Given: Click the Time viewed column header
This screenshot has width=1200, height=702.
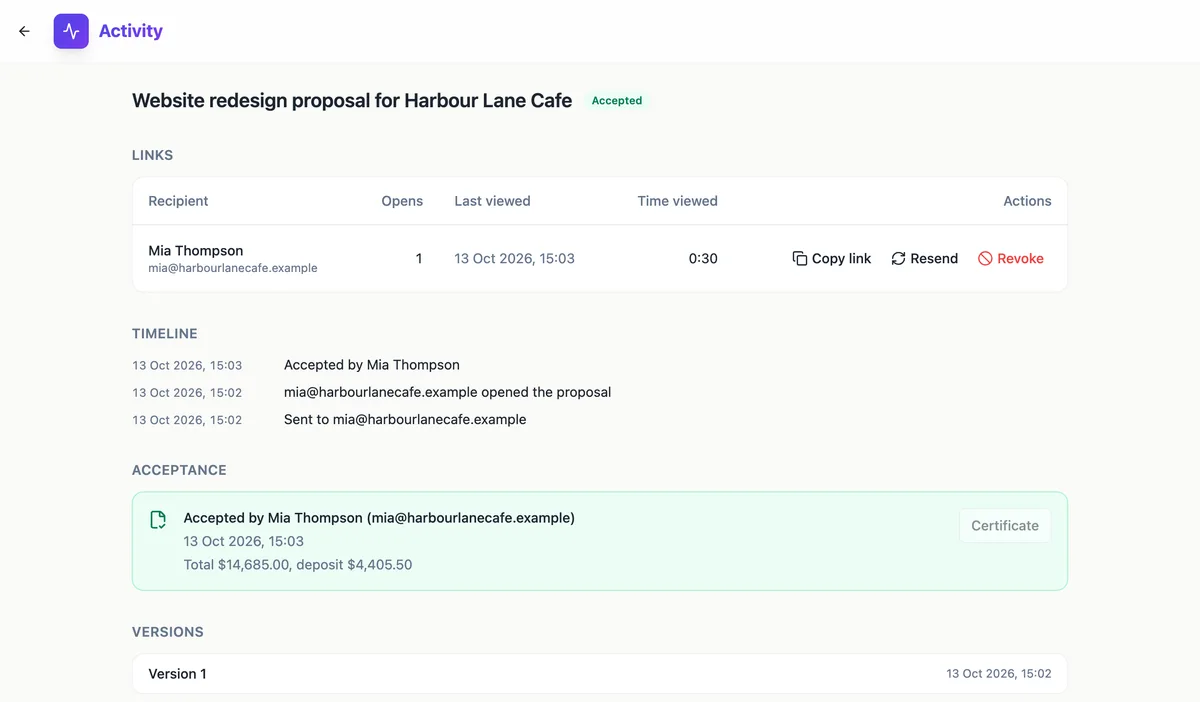Looking at the screenshot, I should click(678, 201).
